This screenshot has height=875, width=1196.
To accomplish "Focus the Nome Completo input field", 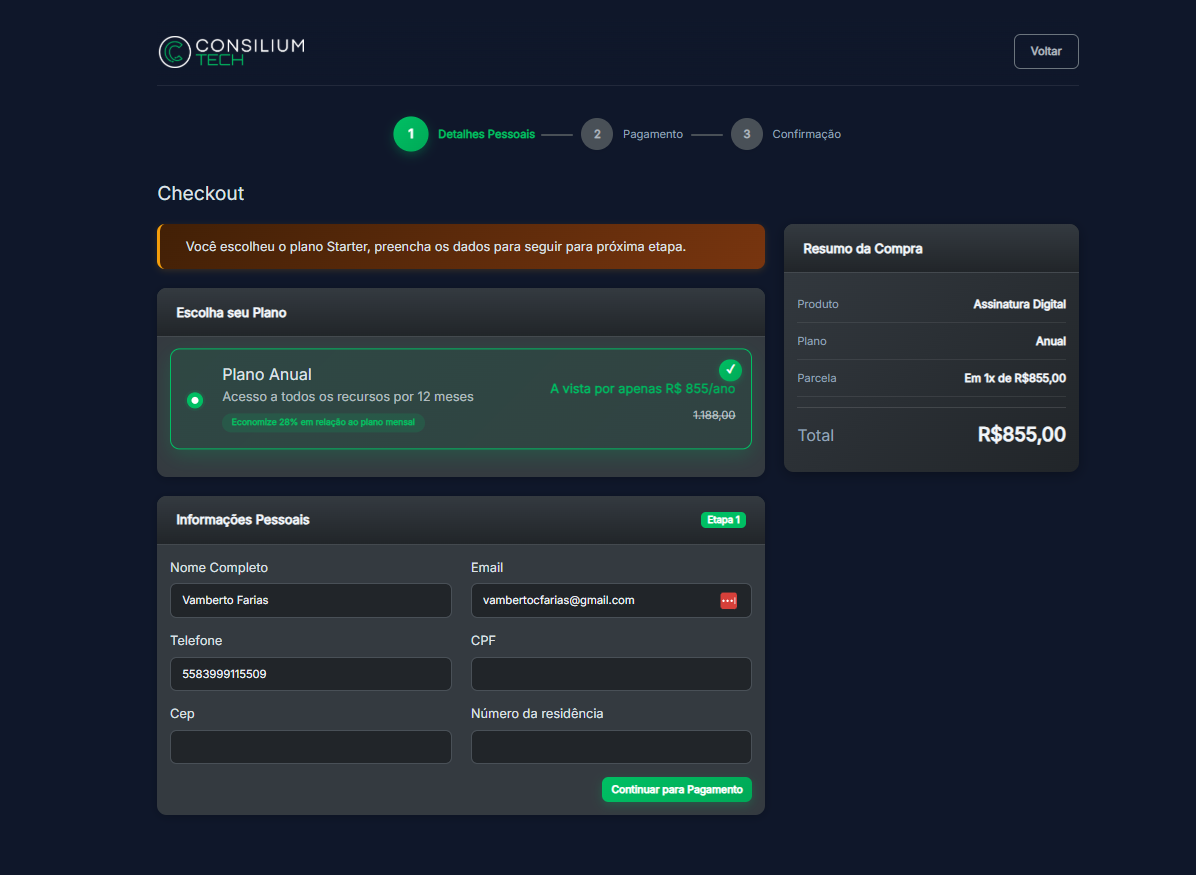I will 310,600.
